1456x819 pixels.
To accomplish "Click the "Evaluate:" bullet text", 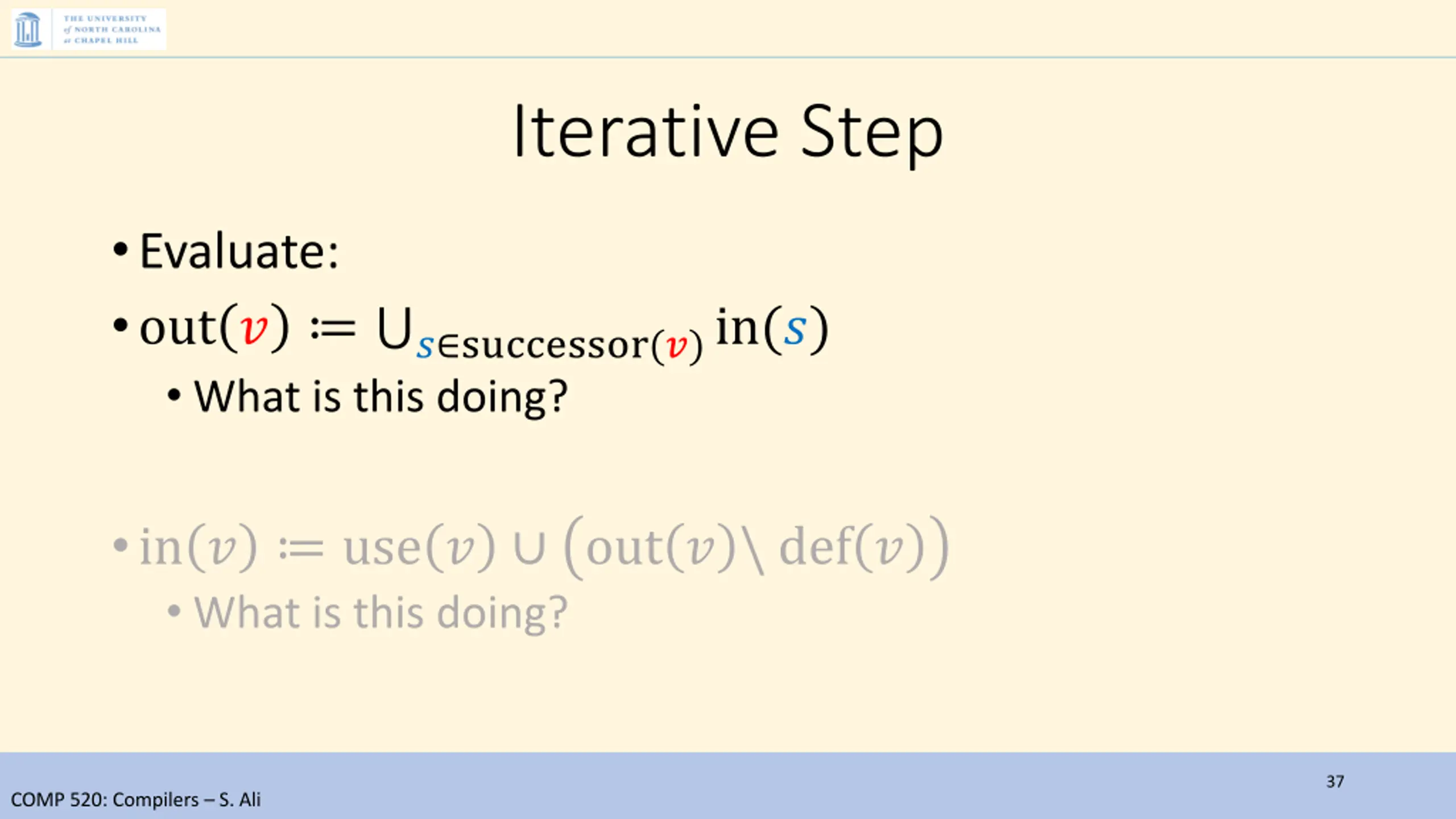I will [x=239, y=251].
